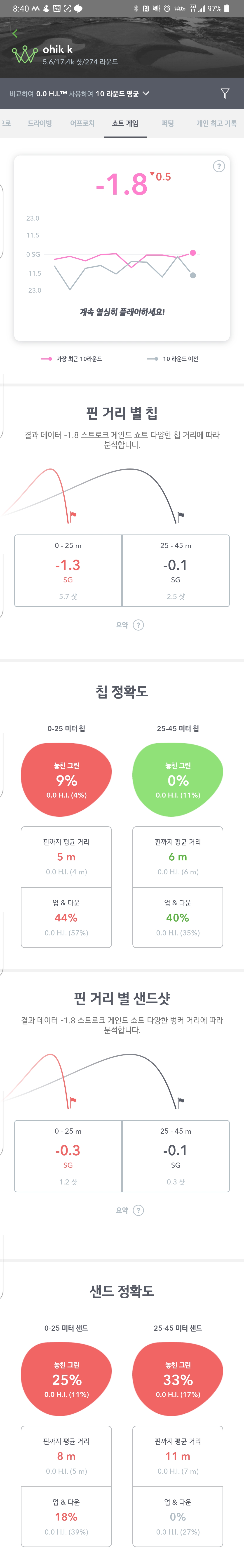Select the 25 - 45 m chip SG card

pos(176,570)
